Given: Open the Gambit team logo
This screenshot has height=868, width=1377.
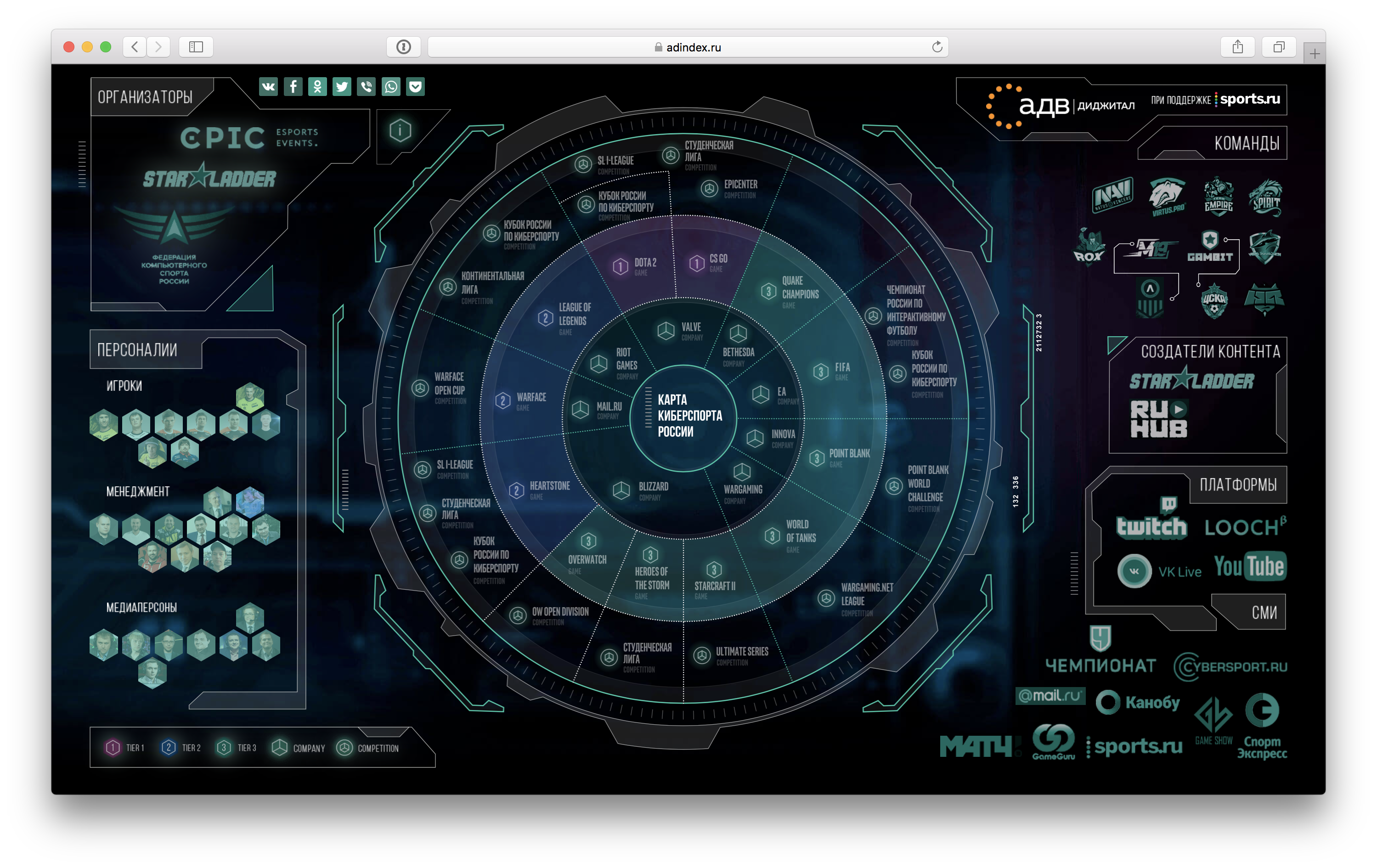Looking at the screenshot, I should (1210, 247).
